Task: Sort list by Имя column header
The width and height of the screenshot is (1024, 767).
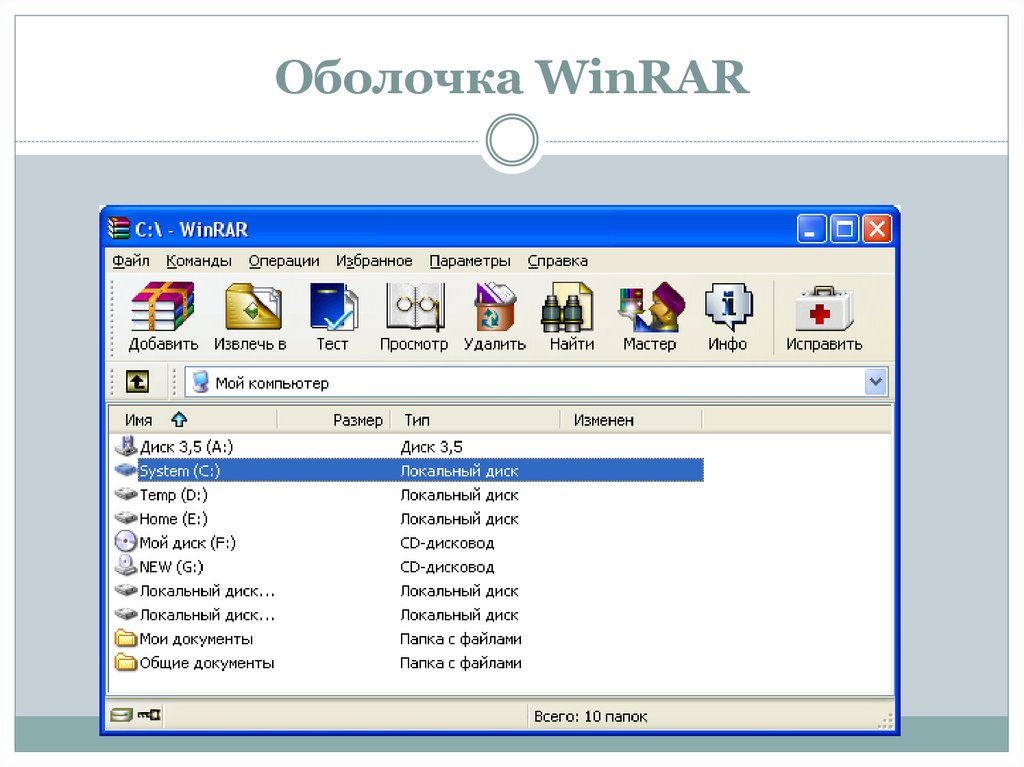Action: click(193, 419)
